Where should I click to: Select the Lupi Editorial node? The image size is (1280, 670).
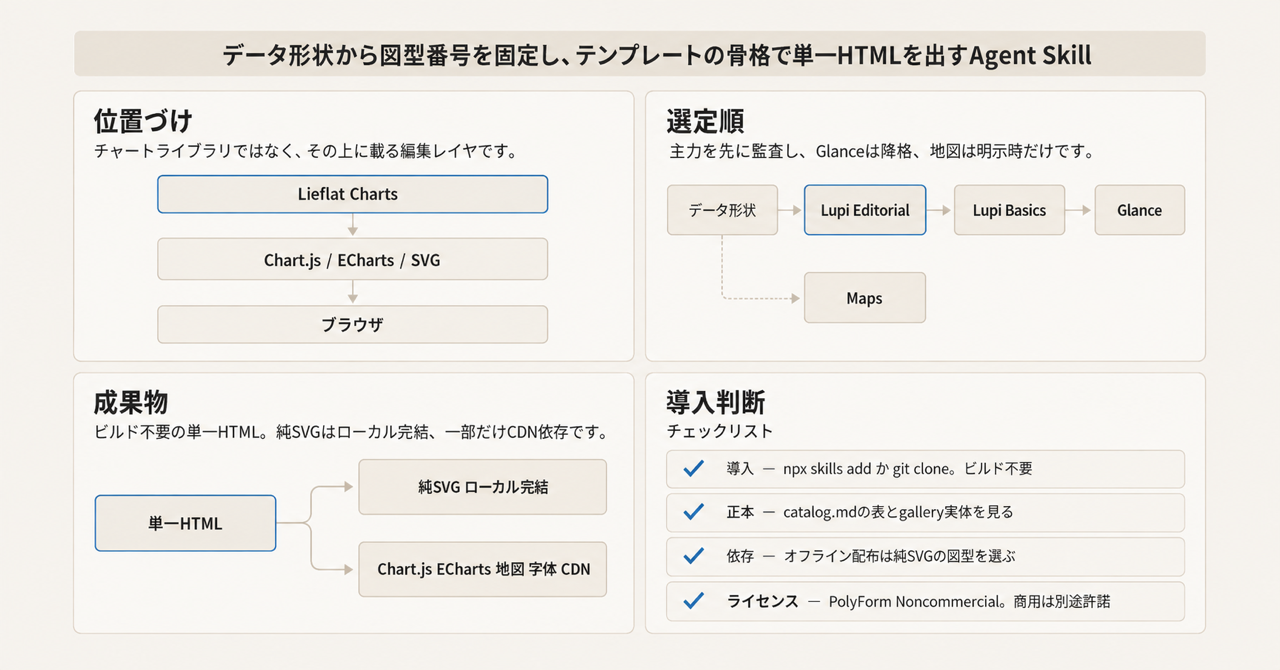(865, 210)
